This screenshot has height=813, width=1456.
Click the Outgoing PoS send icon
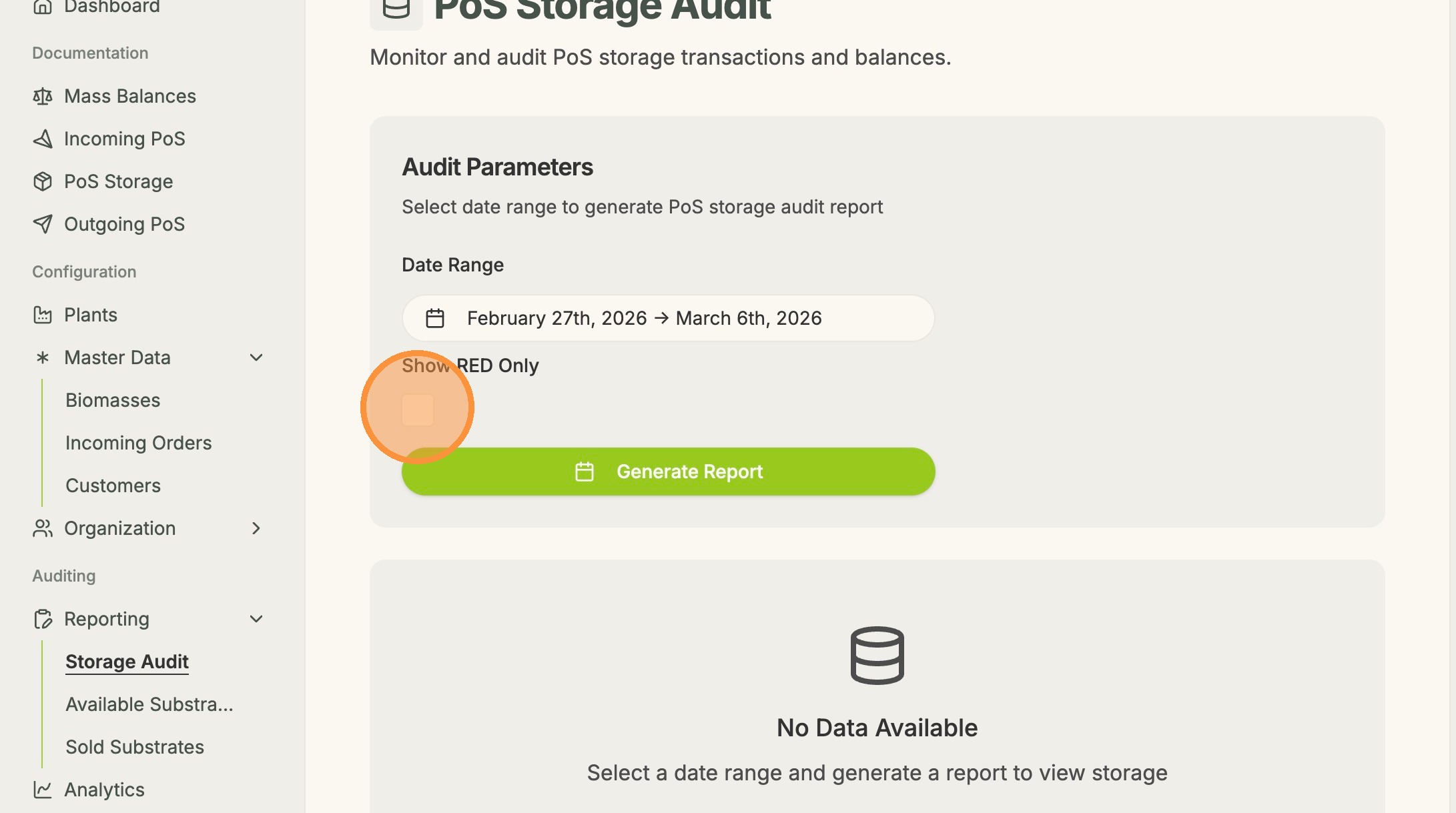point(43,224)
